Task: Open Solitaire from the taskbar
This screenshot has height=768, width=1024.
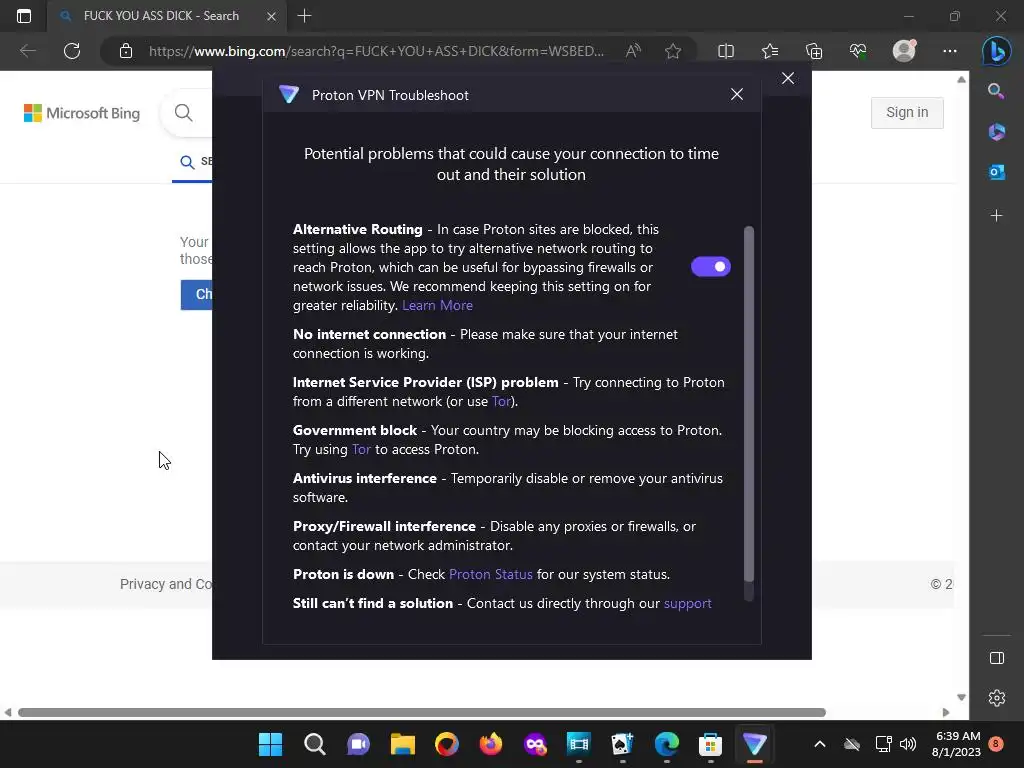Action: tap(622, 744)
